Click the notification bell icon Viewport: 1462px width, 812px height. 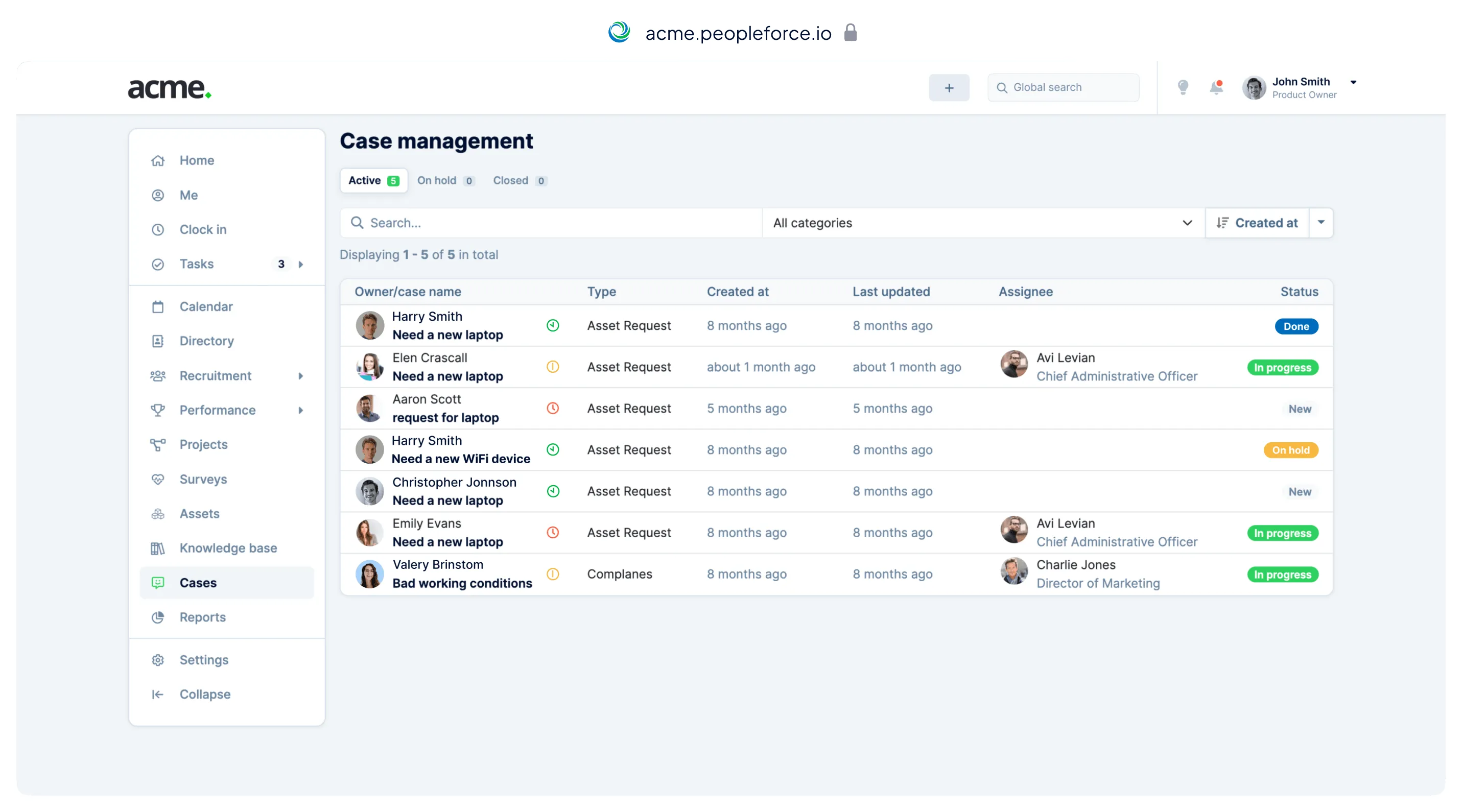pyautogui.click(x=1216, y=87)
